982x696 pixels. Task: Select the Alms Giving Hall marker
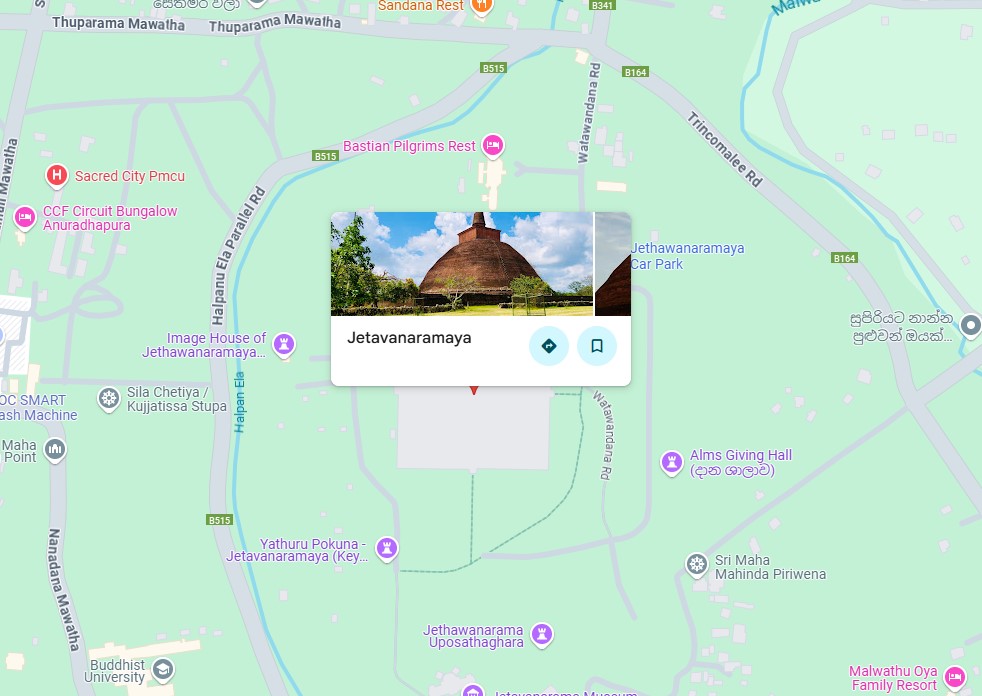[x=672, y=463]
